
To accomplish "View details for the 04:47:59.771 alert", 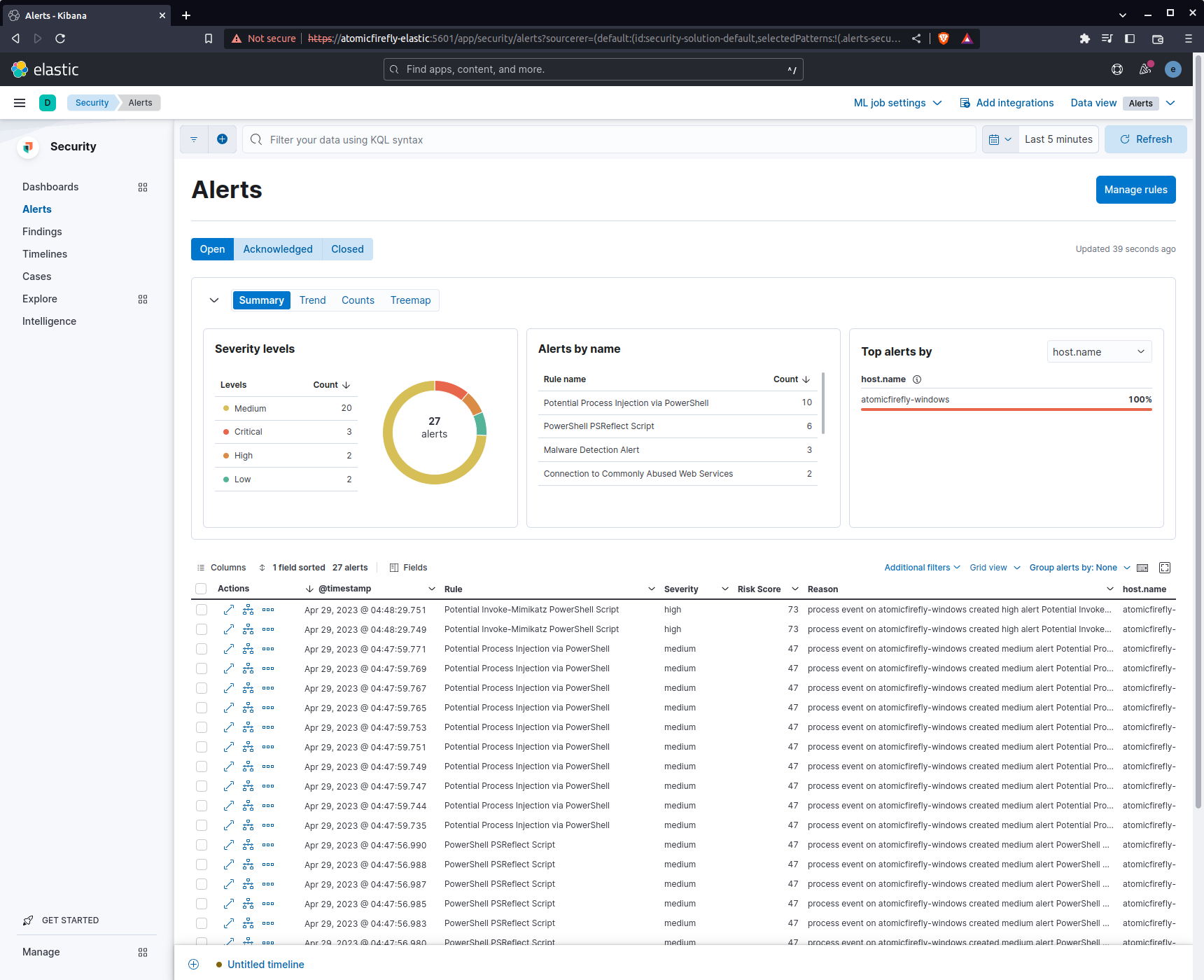I will tap(229, 649).
